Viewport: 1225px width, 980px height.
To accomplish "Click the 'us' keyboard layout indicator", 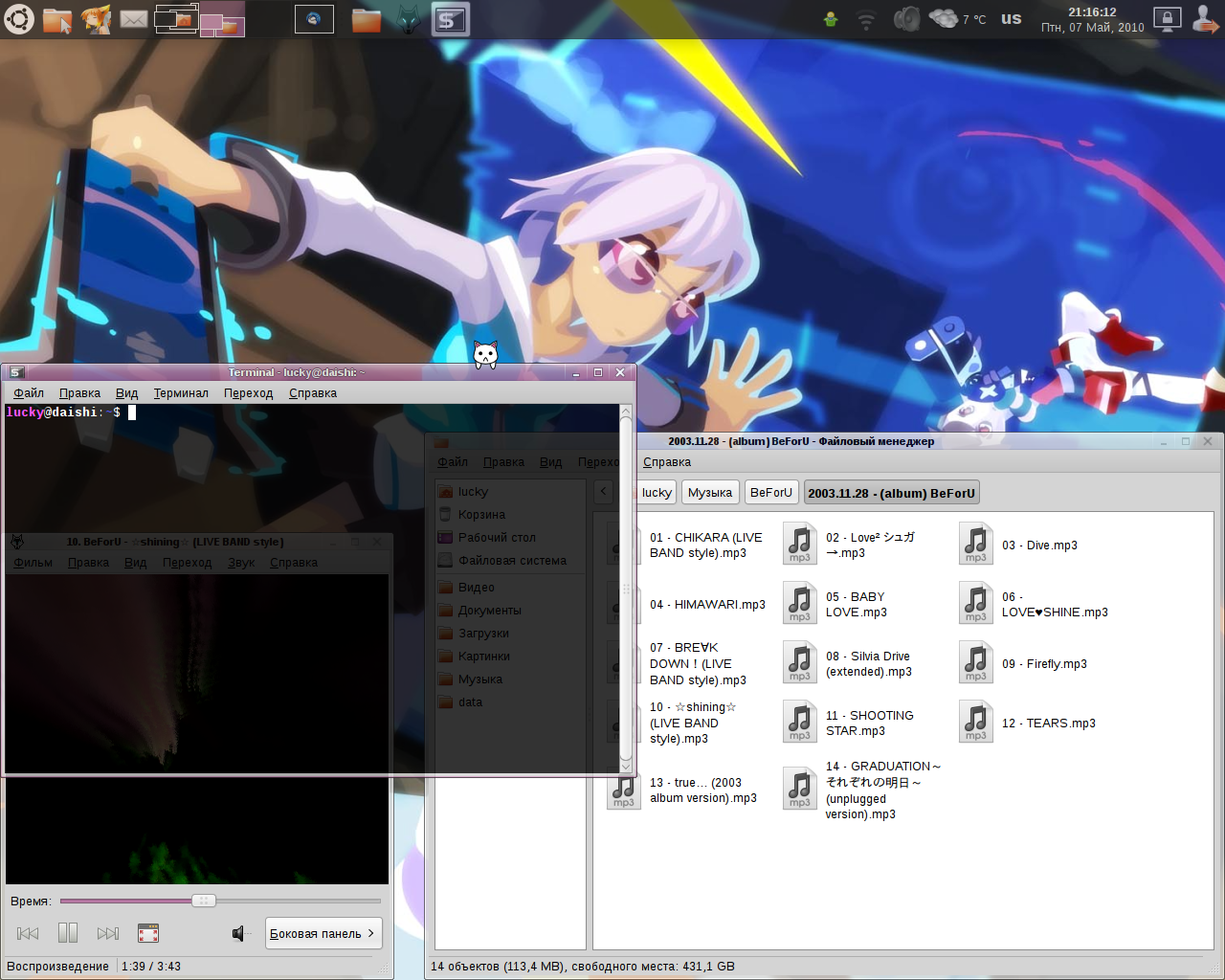I will coord(1011,18).
